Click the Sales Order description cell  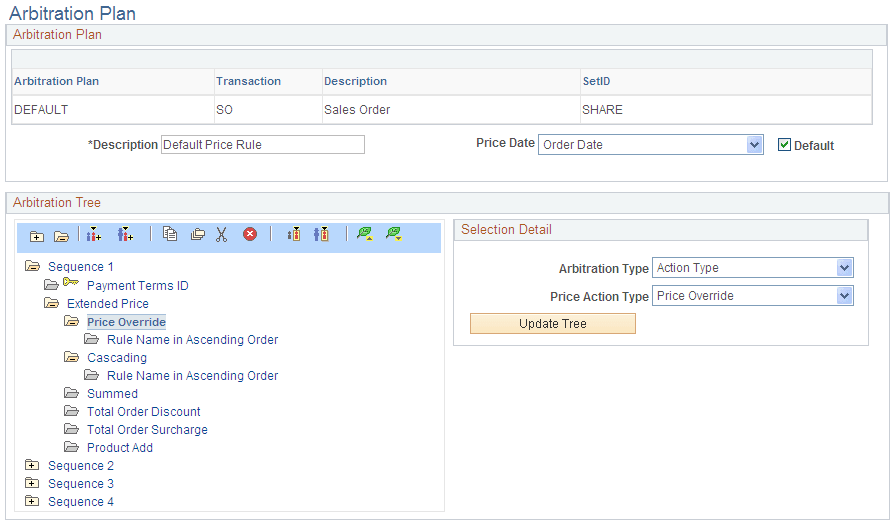(357, 110)
